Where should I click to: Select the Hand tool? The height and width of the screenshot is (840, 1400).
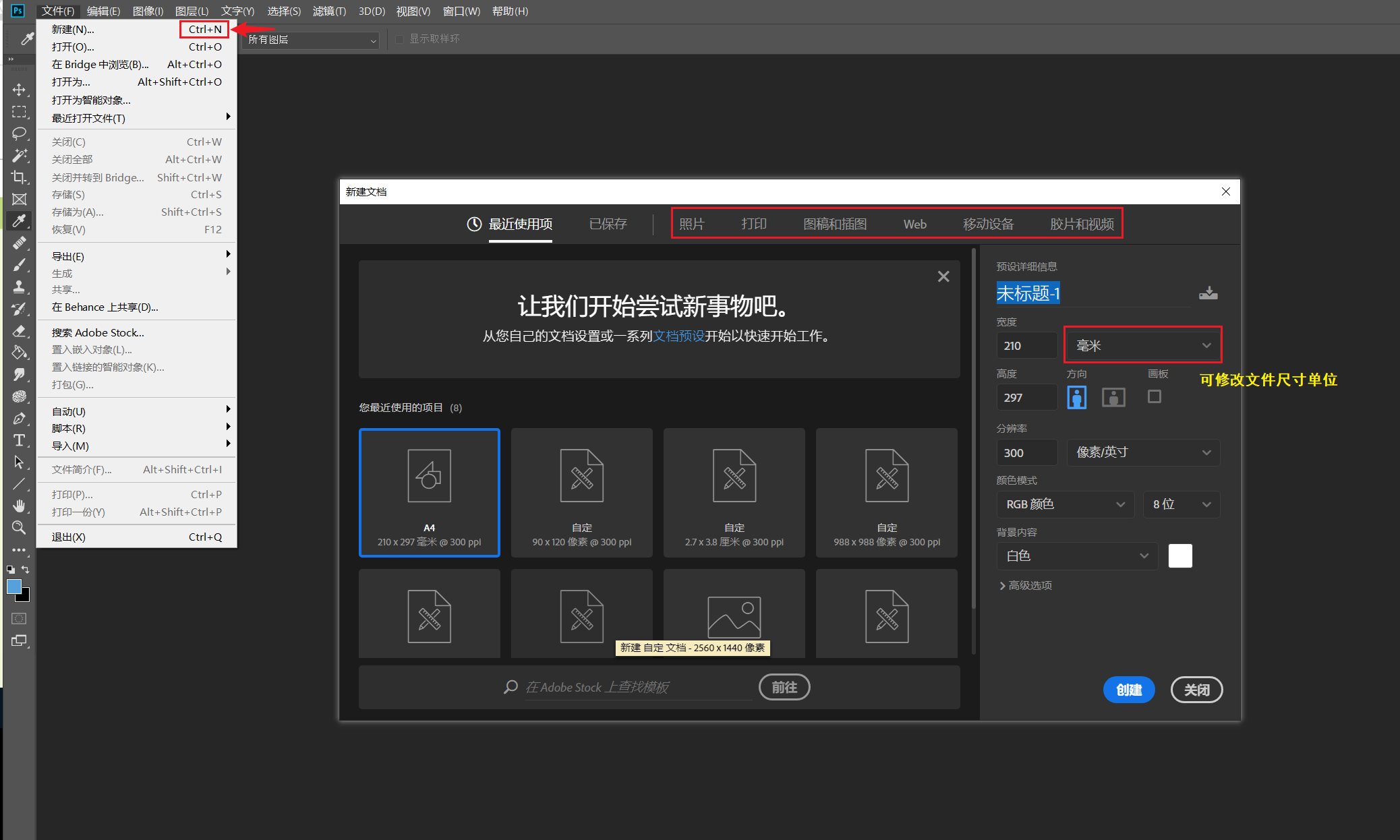[19, 506]
